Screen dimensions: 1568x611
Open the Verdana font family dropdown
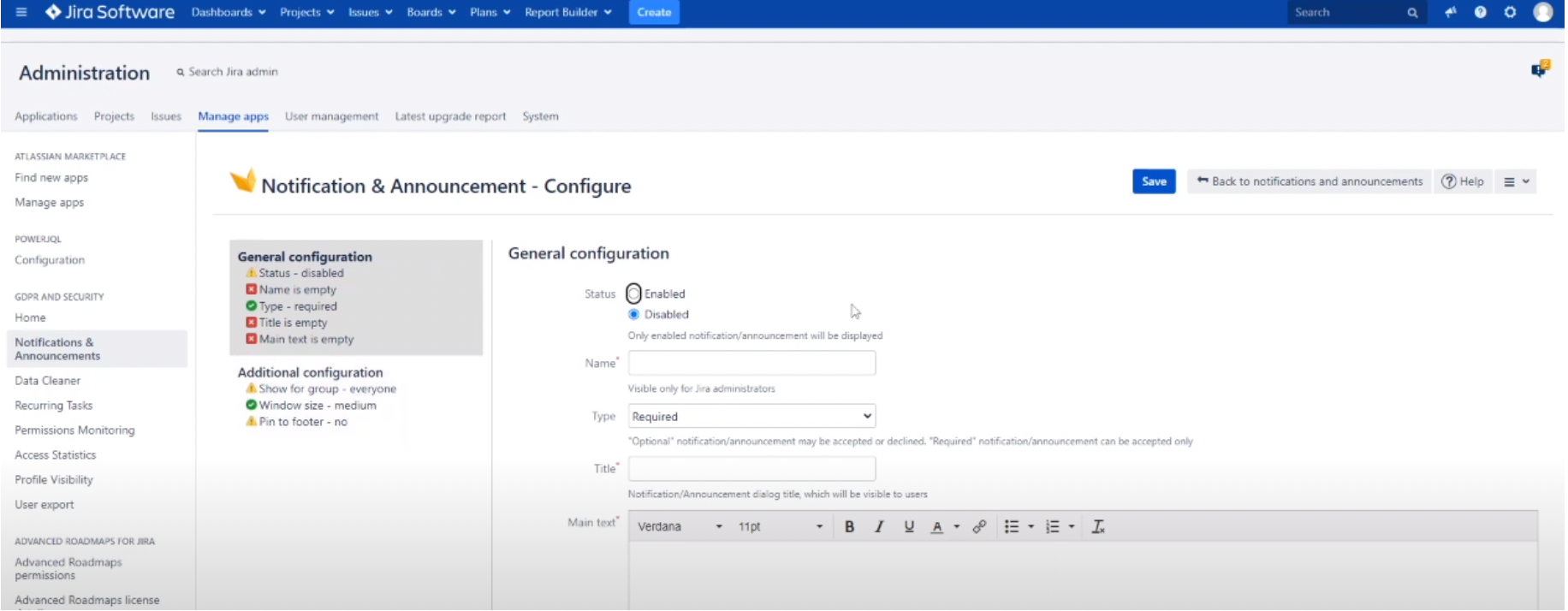(x=680, y=527)
